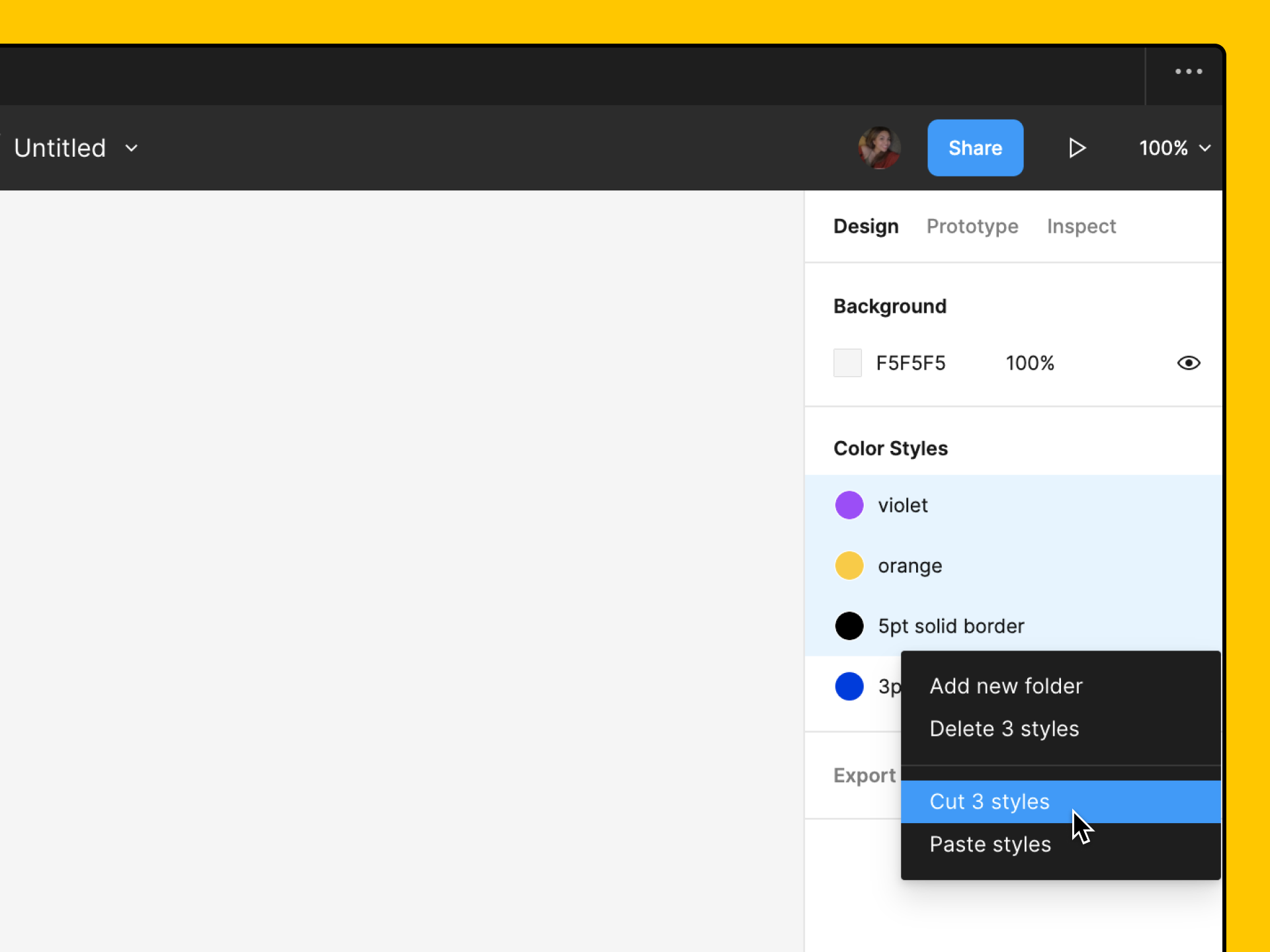The width and height of the screenshot is (1270, 952).
Task: Click the Share button
Action: 975,147
